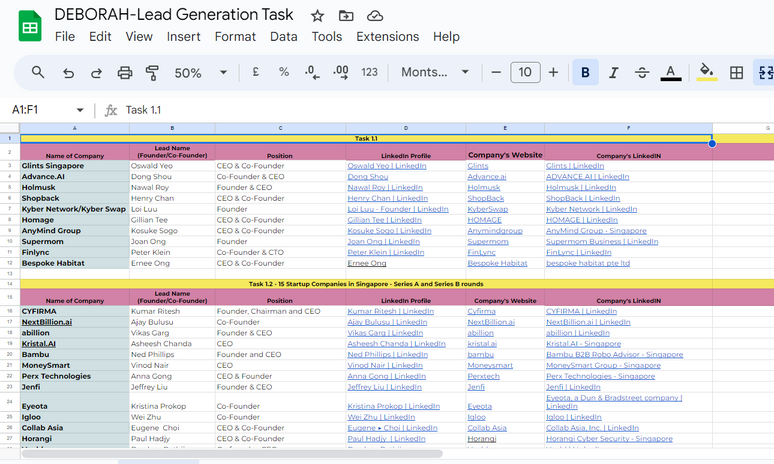Open the search menus magnifier
Image resolution: width=774 pixels, height=464 pixels.
[38, 73]
